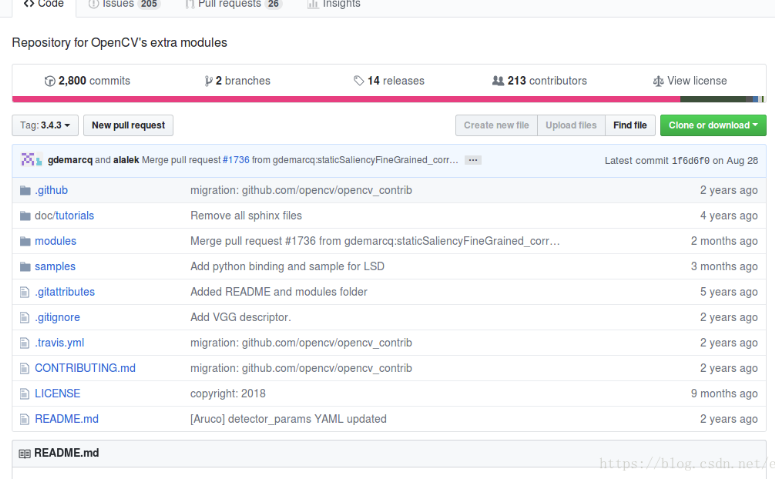Click the modules folder icon
This screenshot has height=480, width=775.
tap(25, 241)
